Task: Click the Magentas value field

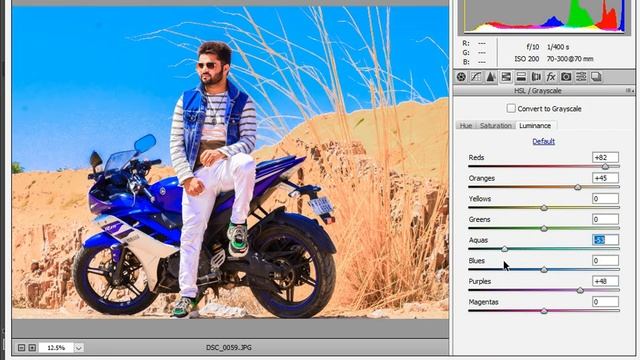Action: [x=605, y=302]
